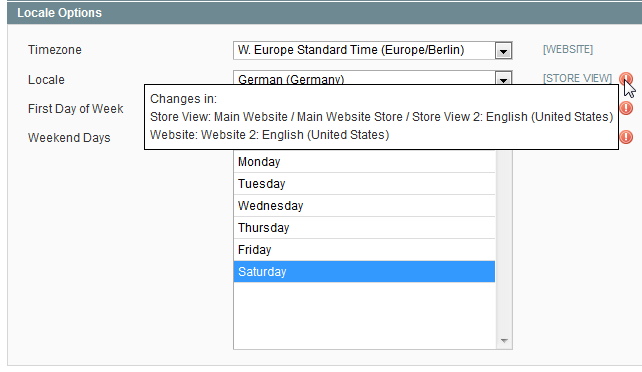Click the Timezone field label
The image size is (642, 372).
[x=54, y=50]
